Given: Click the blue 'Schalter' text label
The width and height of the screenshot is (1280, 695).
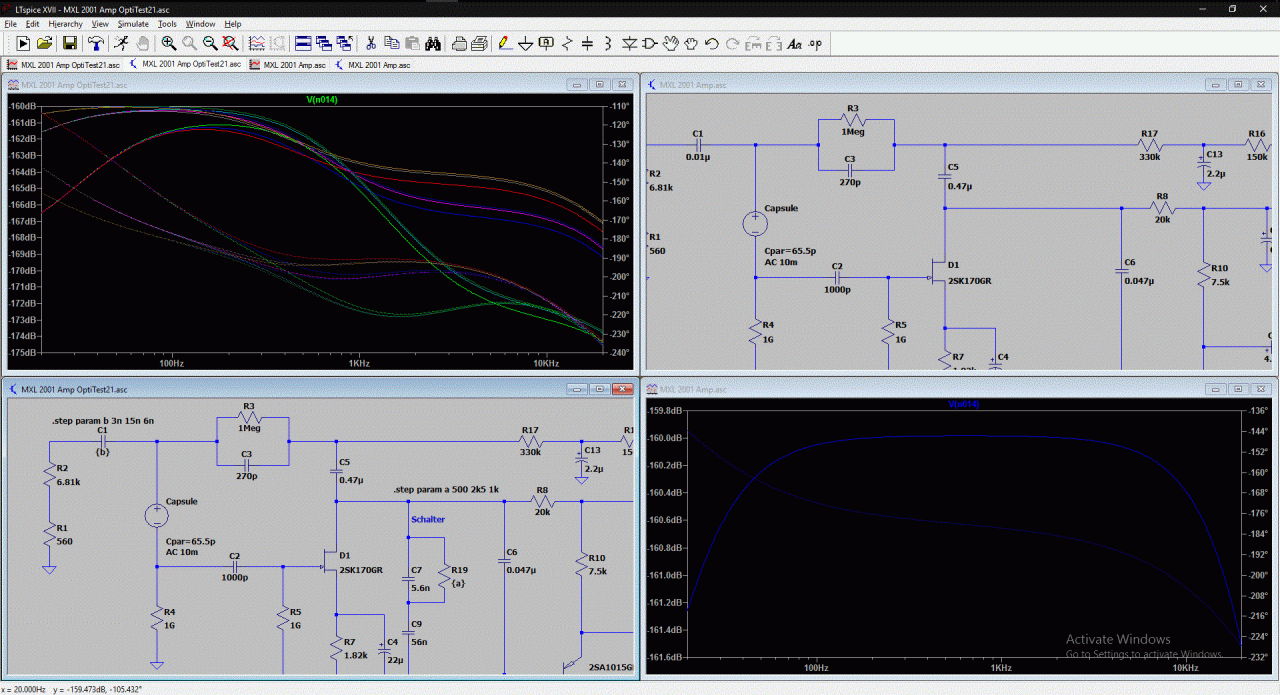Looking at the screenshot, I should click(x=428, y=519).
